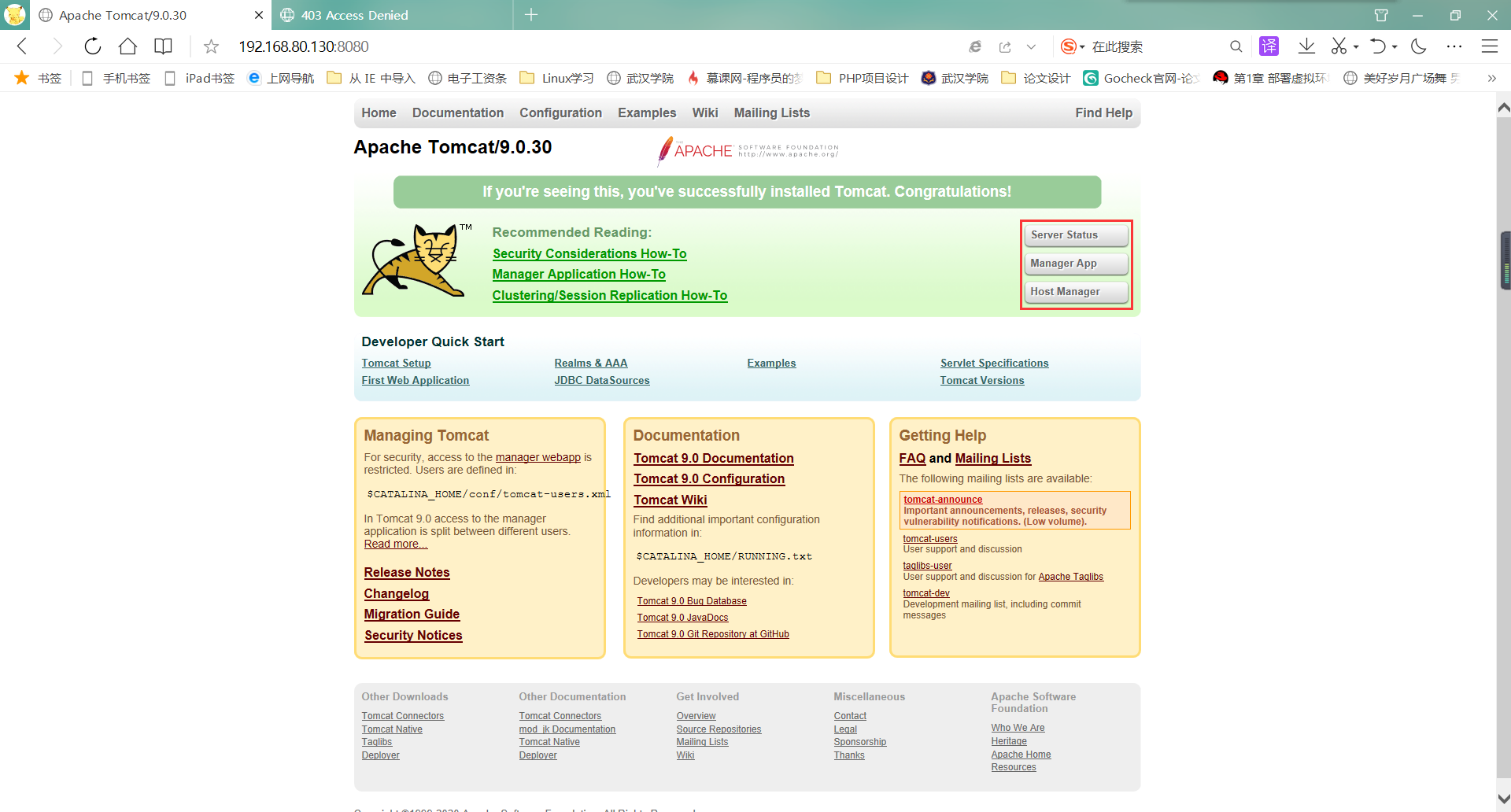Close the Apache Tomcat/9.0.30 tab
The width and height of the screenshot is (1511, 812).
point(259,15)
